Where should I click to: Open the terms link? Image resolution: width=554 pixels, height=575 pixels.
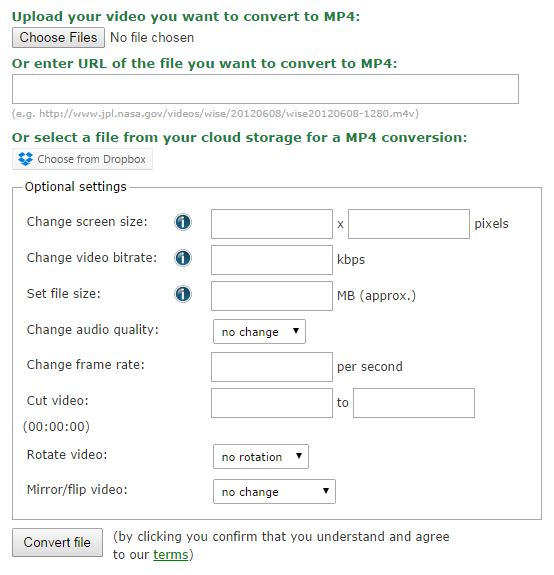170,555
